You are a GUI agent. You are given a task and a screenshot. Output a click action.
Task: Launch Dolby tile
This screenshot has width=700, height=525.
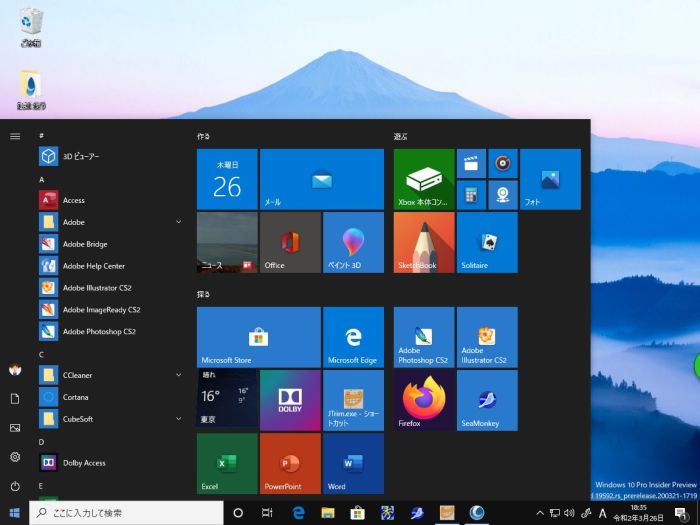(290, 400)
